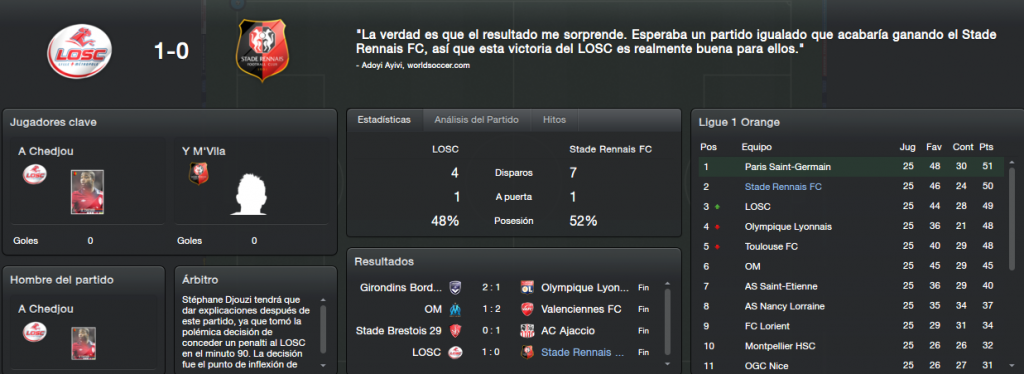Click the large LOSC club crest
The height and width of the screenshot is (374, 1024).
click(80, 51)
